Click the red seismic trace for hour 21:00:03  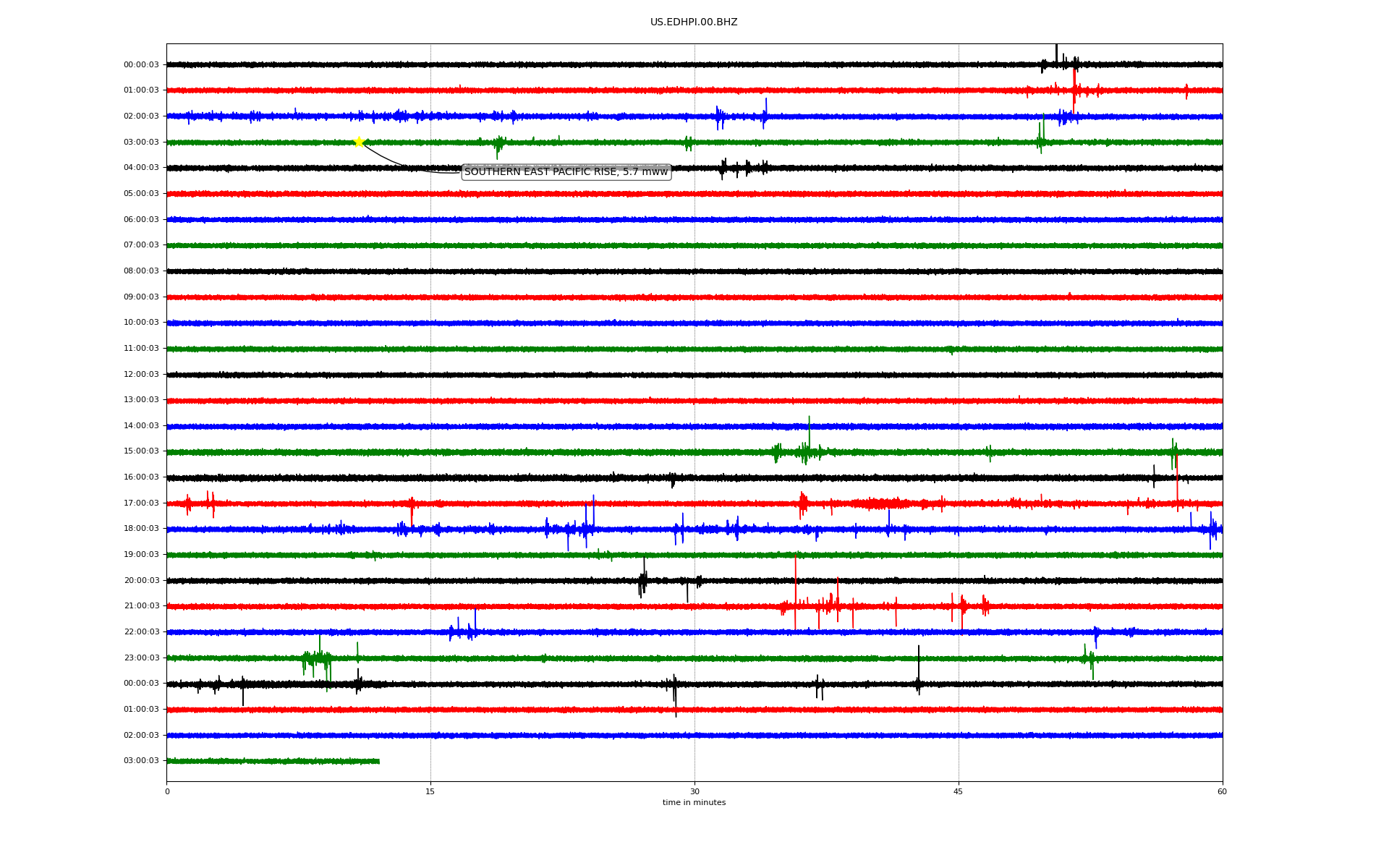tap(694, 606)
